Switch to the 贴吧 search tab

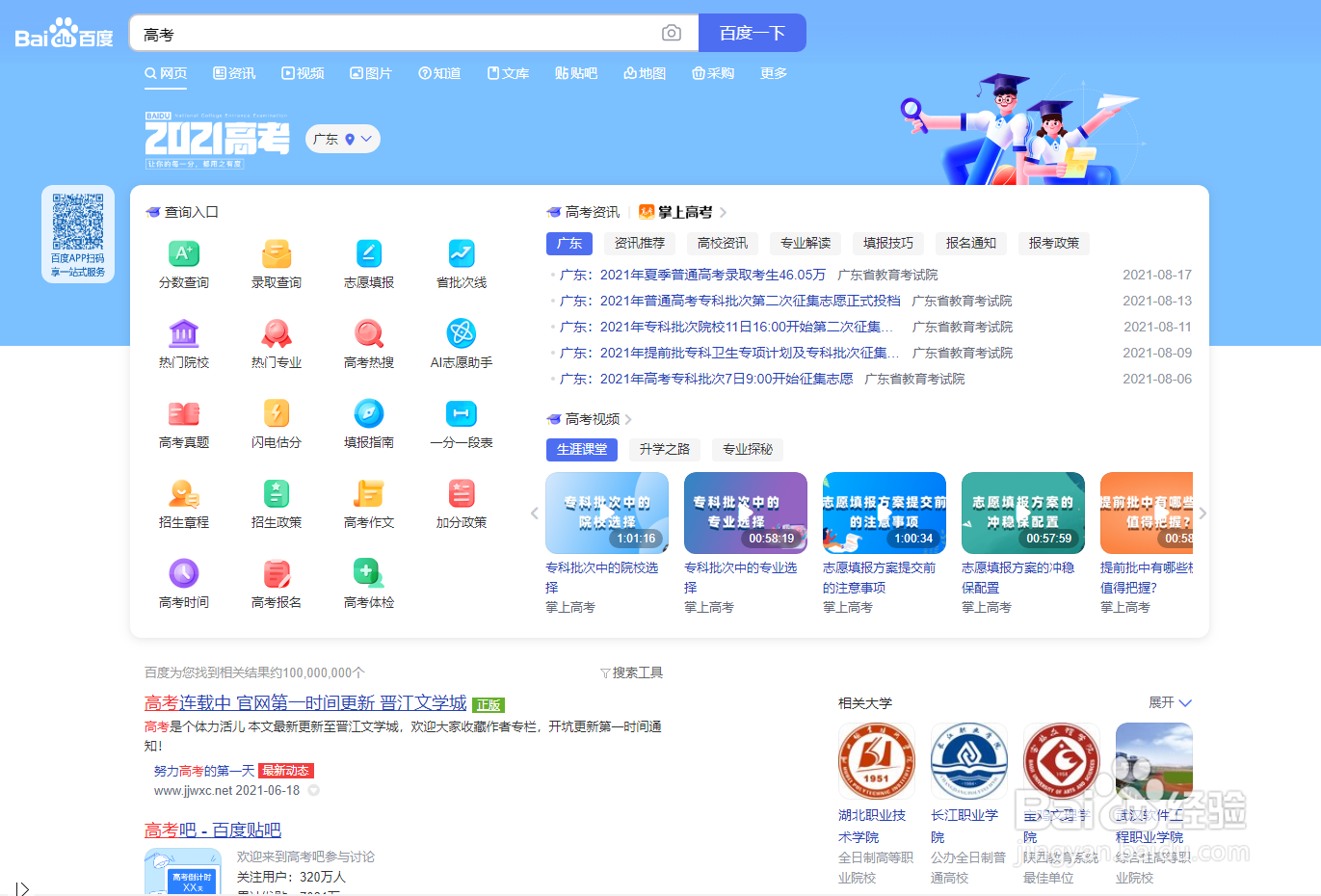576,73
